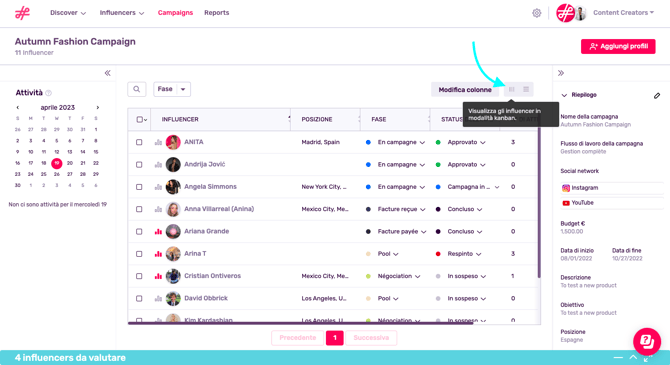Click the table's horizontal scrollbar

[x=300, y=323]
